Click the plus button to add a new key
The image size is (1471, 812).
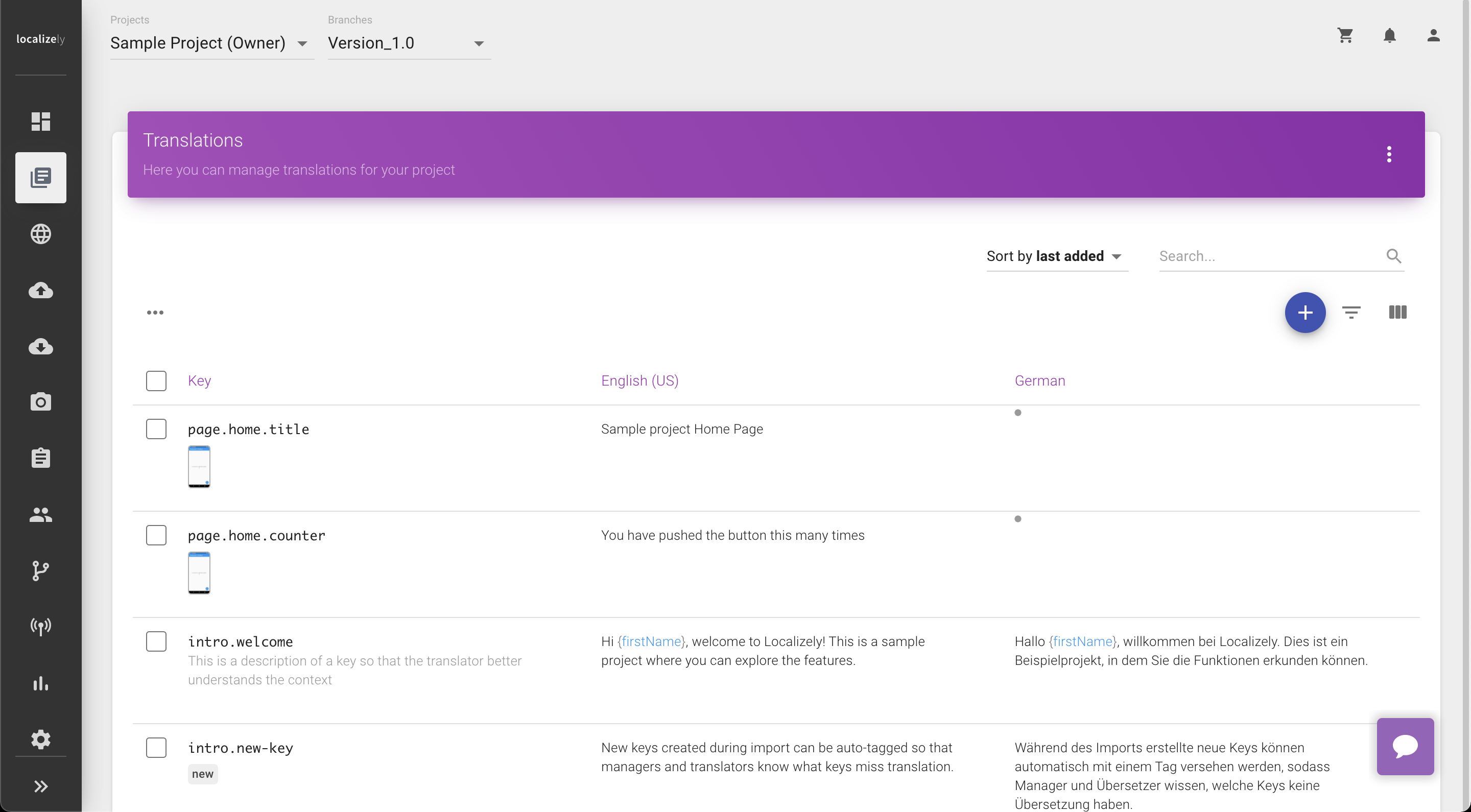[1306, 313]
